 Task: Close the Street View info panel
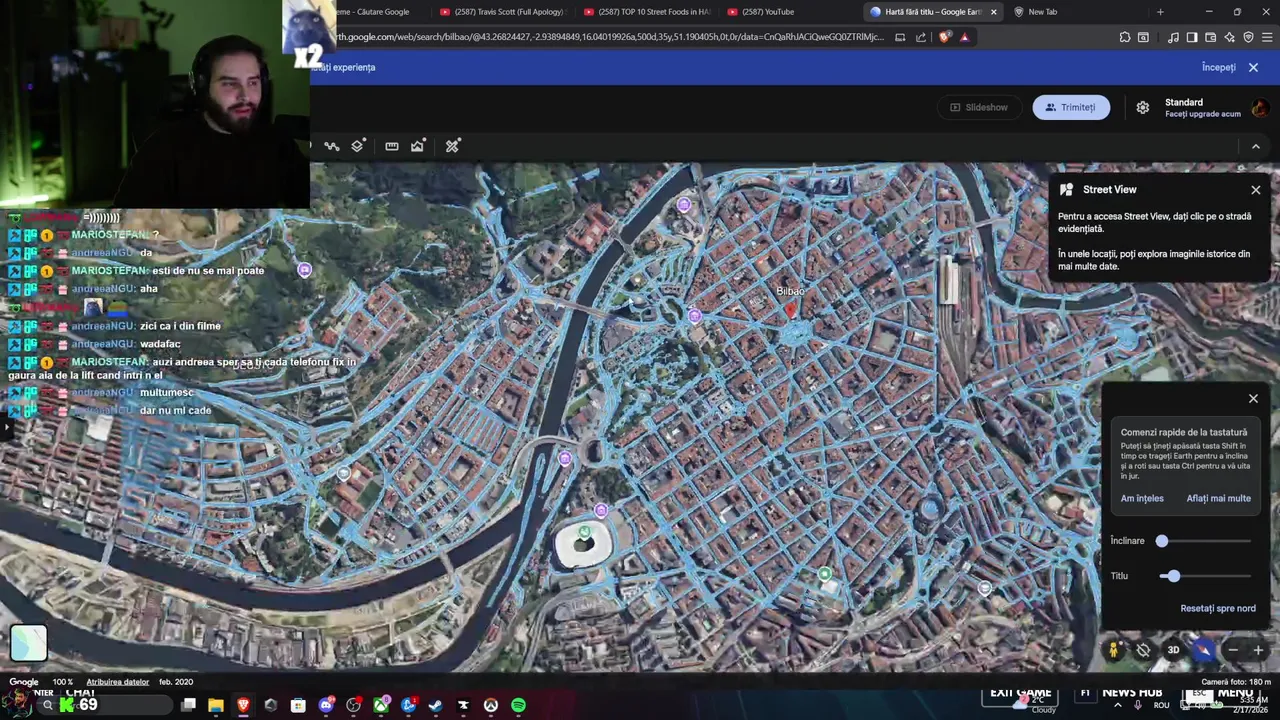1256,190
